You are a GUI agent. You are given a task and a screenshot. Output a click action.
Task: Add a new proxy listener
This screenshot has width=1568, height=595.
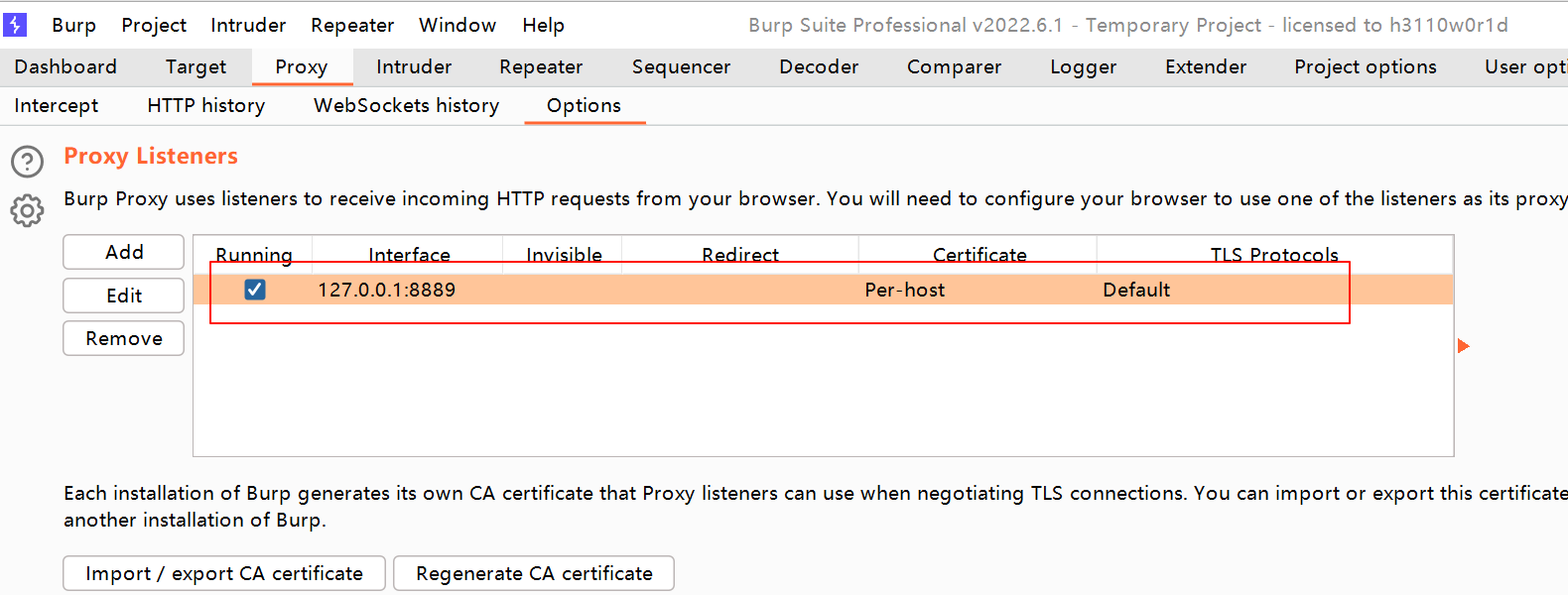124,252
